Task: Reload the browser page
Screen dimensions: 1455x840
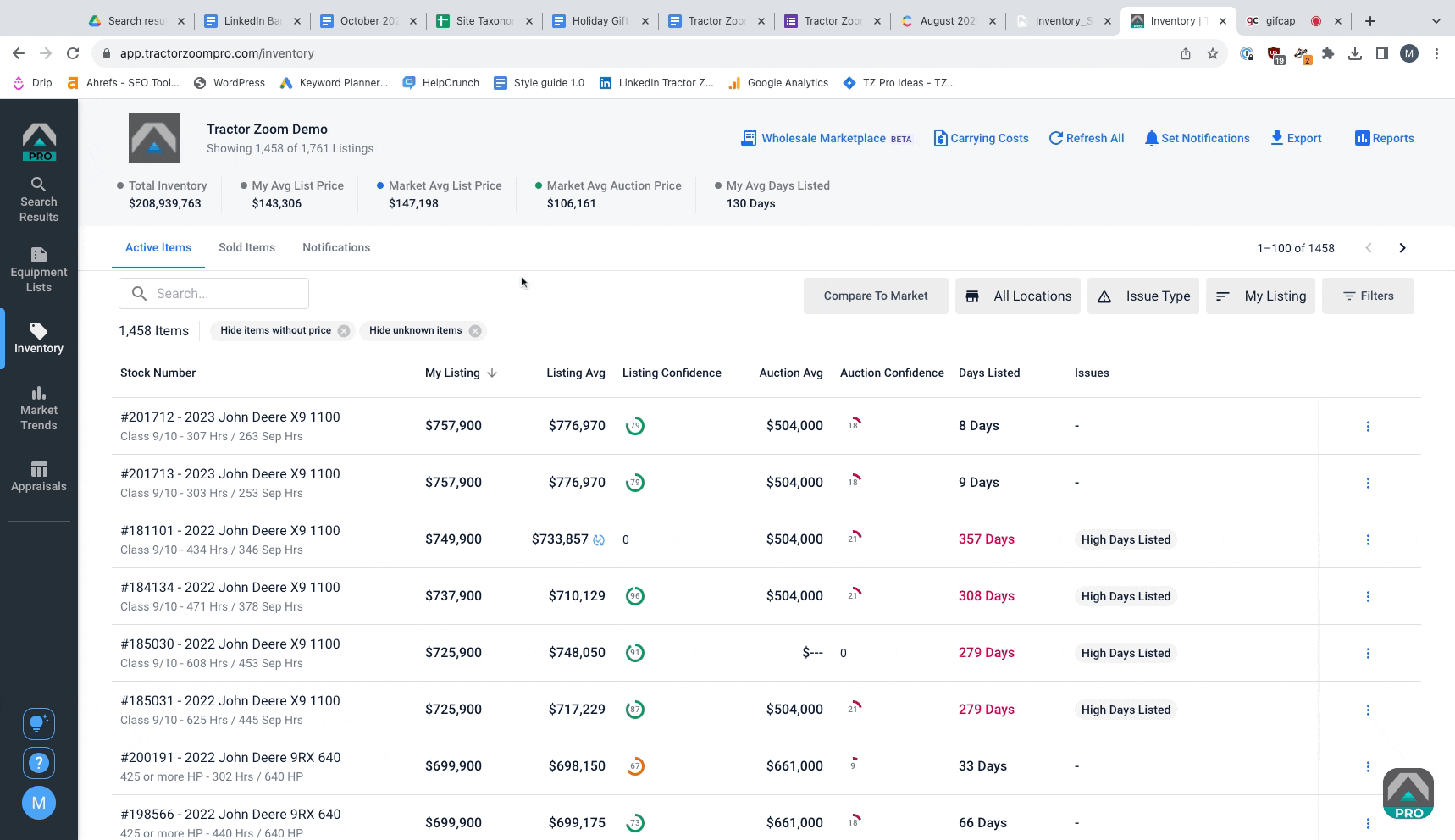Action: (73, 53)
